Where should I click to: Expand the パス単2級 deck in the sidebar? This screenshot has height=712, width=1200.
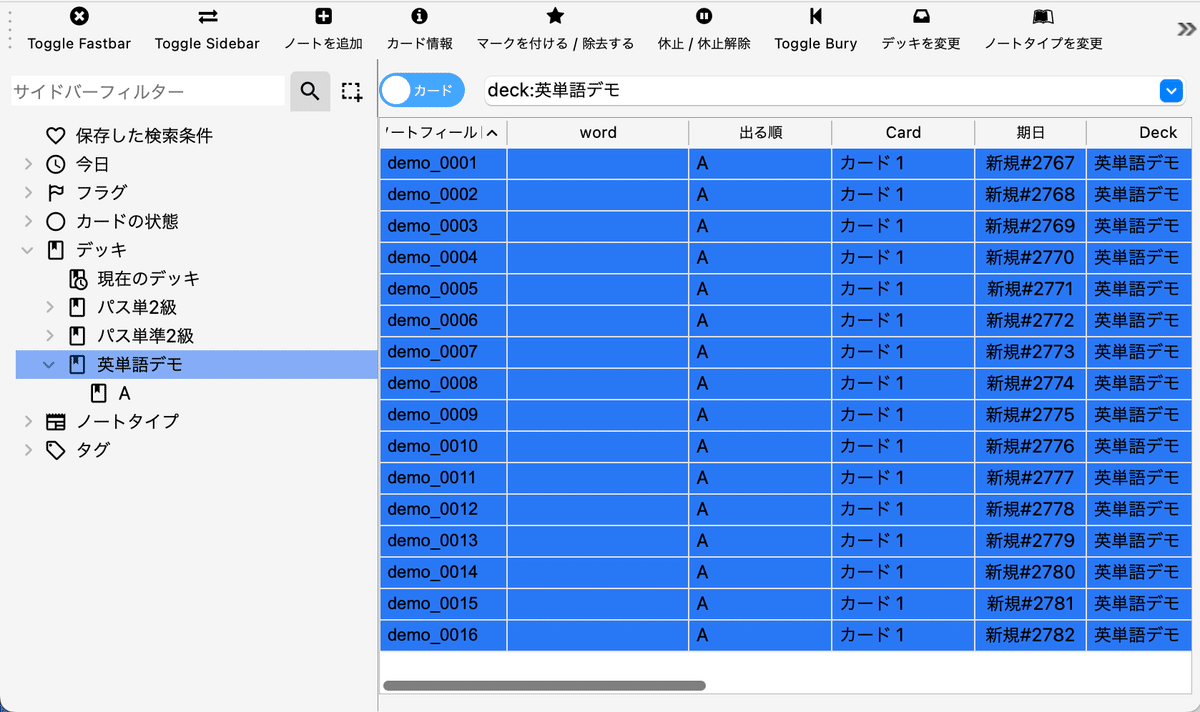coord(49,307)
